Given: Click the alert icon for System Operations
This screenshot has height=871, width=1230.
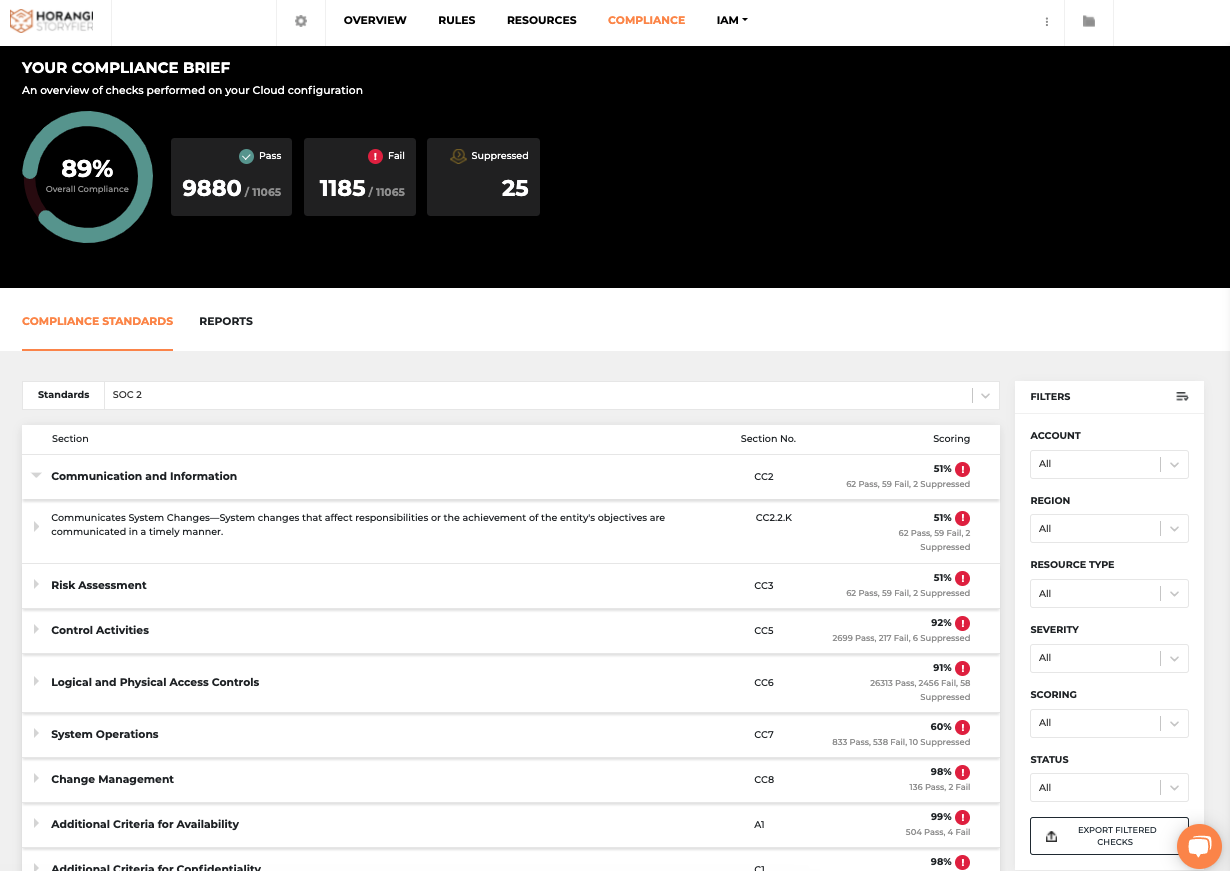Looking at the screenshot, I should 962,727.
